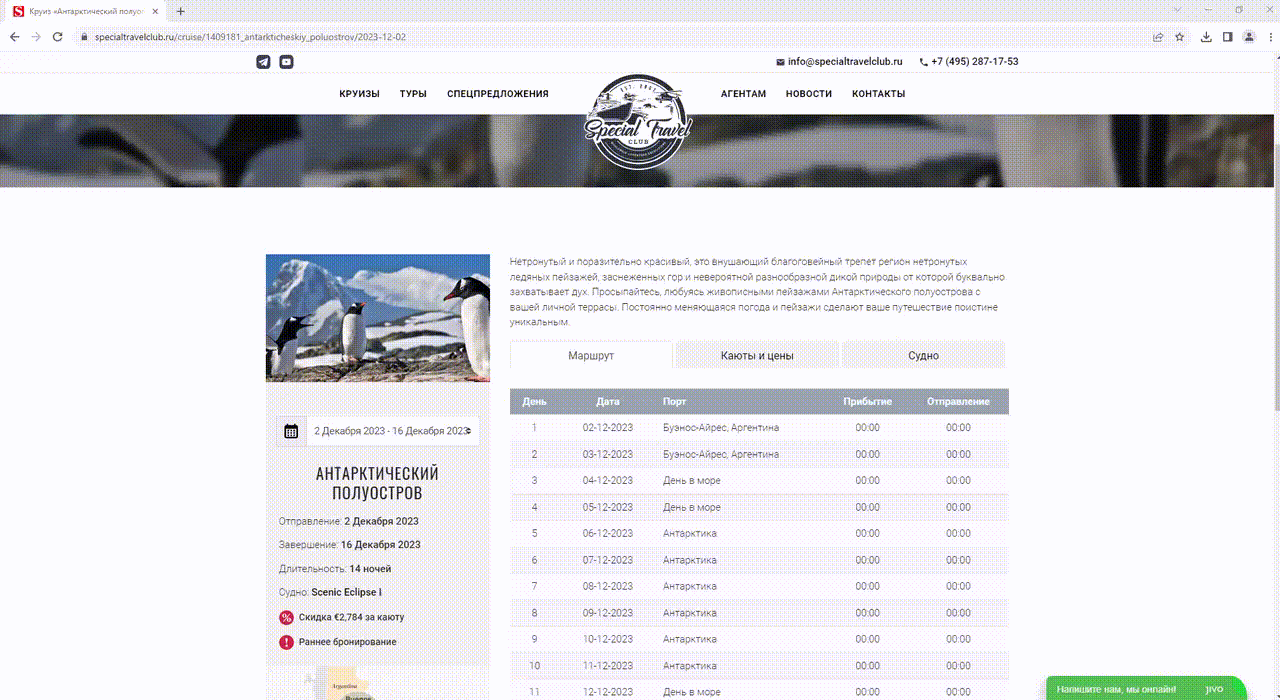Select the 02-12-2023 date cell
Image resolution: width=1280 pixels, height=700 pixels.
coord(608,428)
